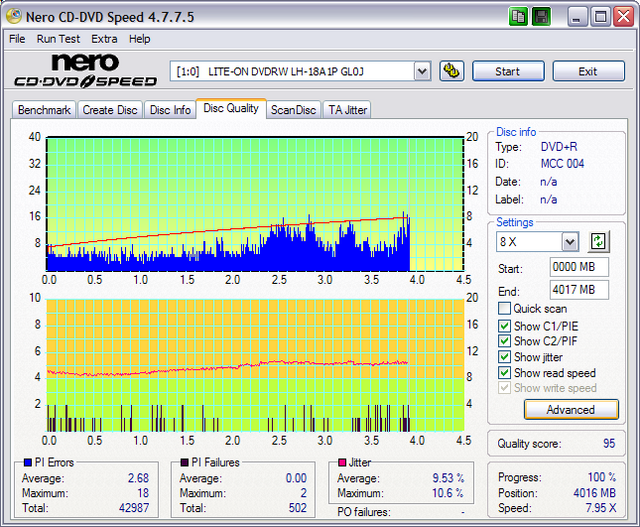The width and height of the screenshot is (640, 527).
Task: Click the Progress value 100 %
Action: click(602, 477)
